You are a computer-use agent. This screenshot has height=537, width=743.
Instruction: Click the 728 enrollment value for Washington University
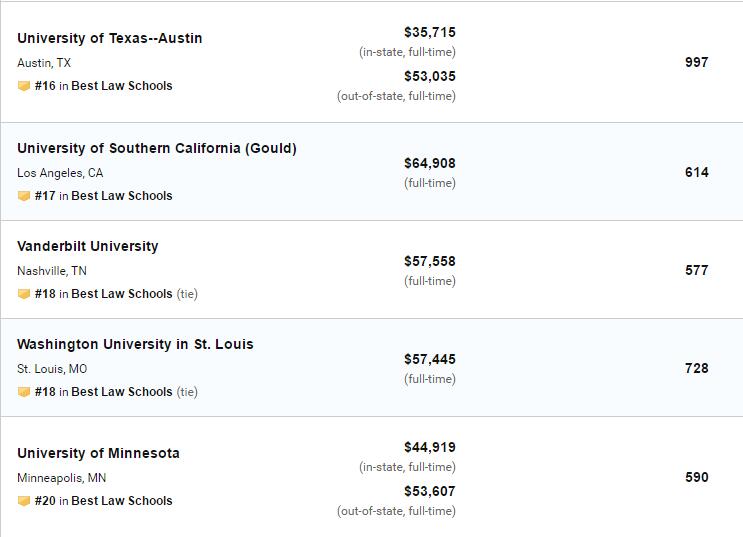coord(696,368)
